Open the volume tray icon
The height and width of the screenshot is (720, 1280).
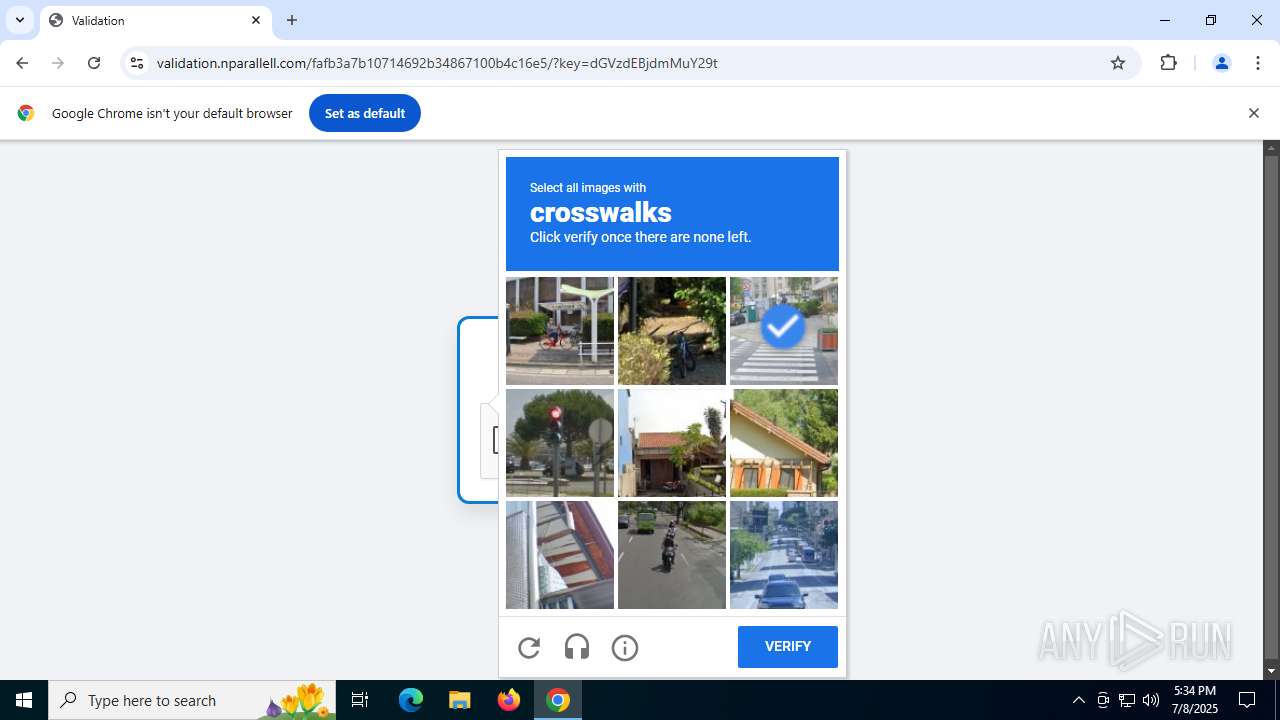1151,700
